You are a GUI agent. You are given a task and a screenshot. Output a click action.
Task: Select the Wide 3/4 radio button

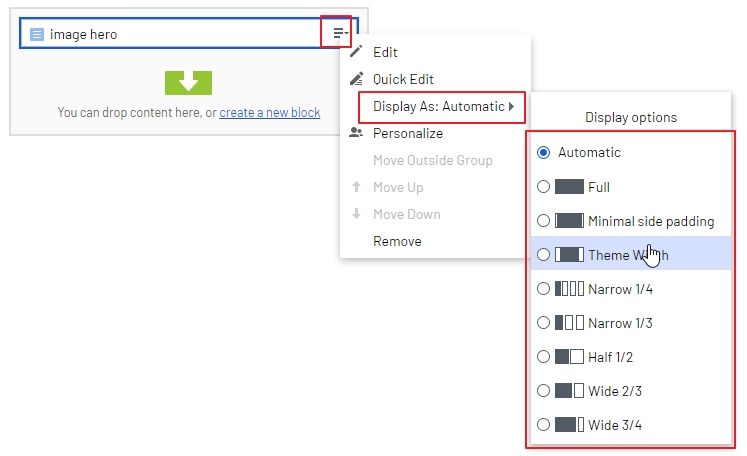click(x=543, y=425)
